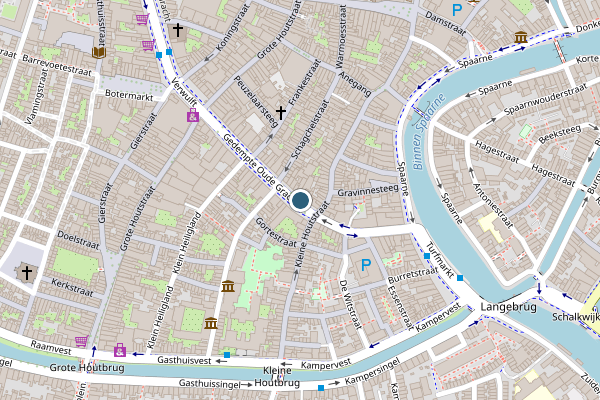Click the Gravinnesteeg label

[x=368, y=190]
